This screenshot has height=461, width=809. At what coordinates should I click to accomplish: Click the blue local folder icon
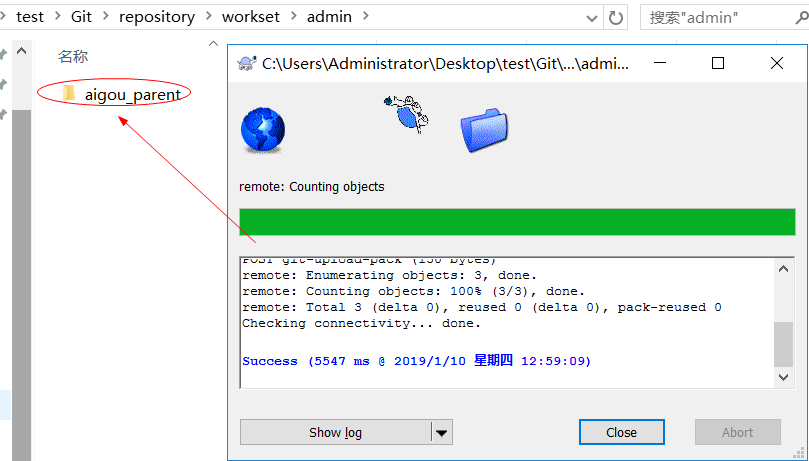coord(484,130)
